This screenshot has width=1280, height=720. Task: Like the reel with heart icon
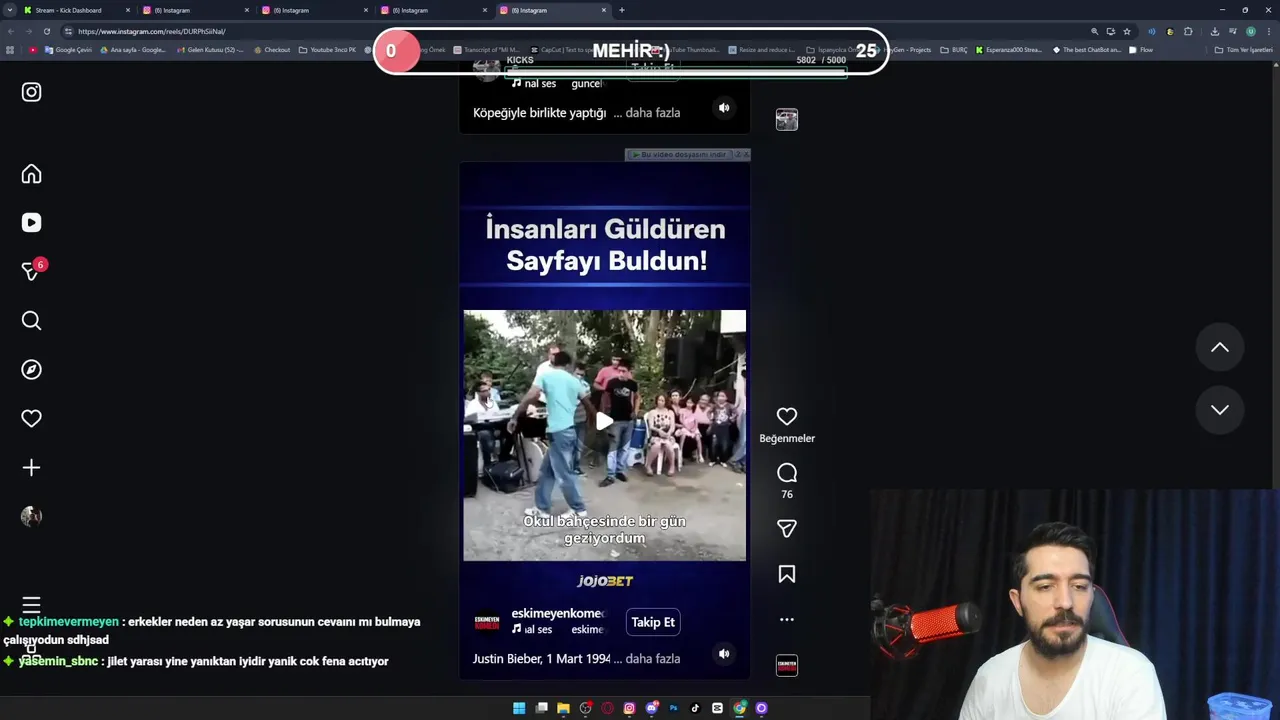point(787,416)
